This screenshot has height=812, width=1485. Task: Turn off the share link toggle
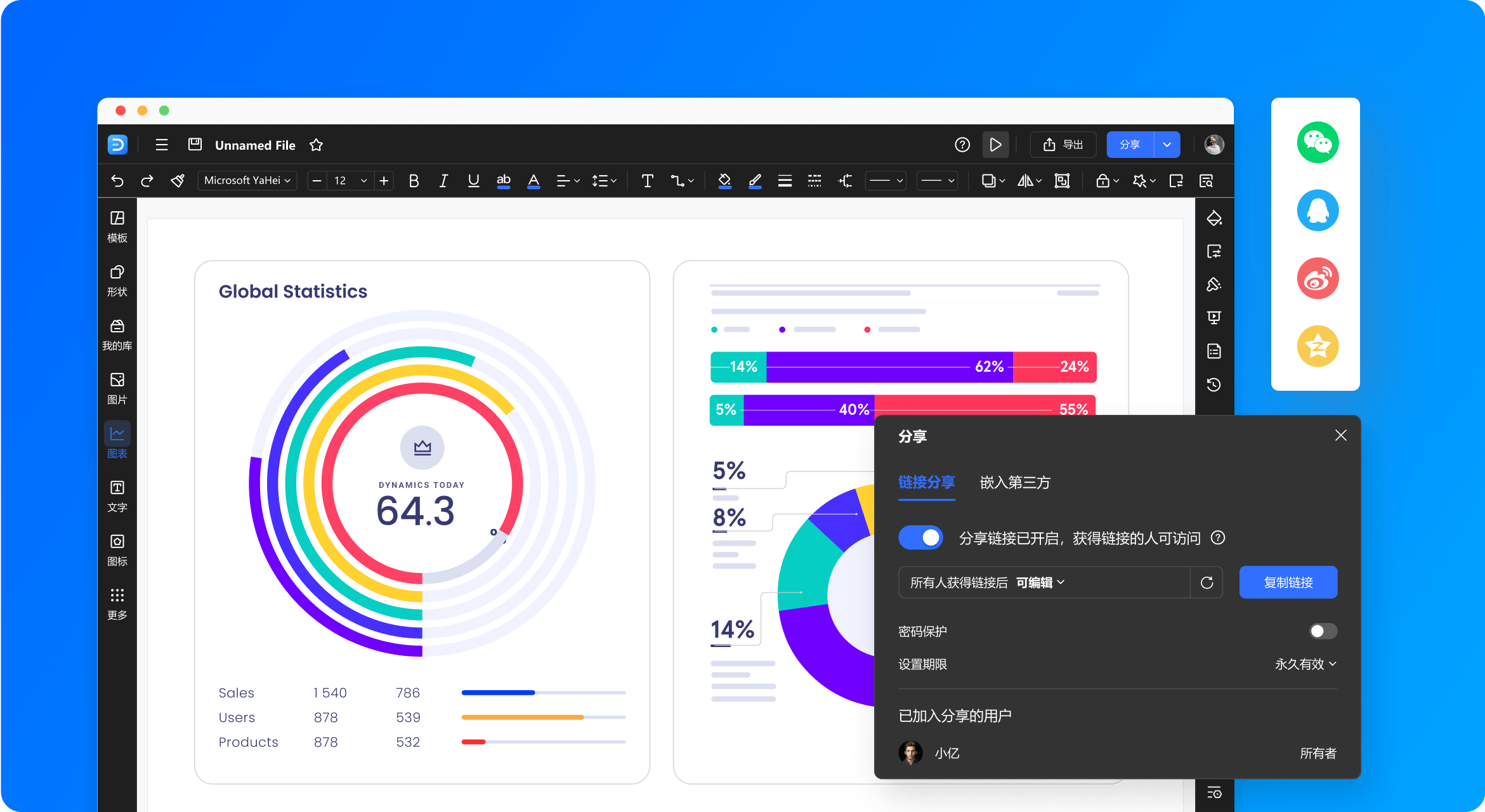(x=920, y=538)
